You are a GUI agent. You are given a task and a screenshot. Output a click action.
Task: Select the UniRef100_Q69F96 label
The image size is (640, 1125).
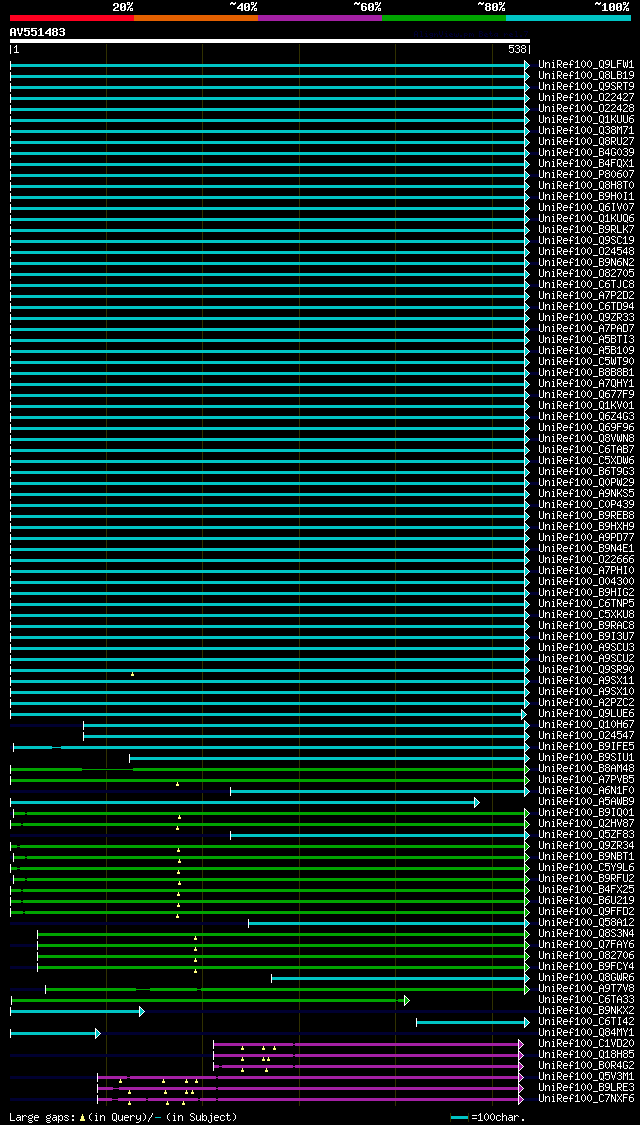point(586,428)
